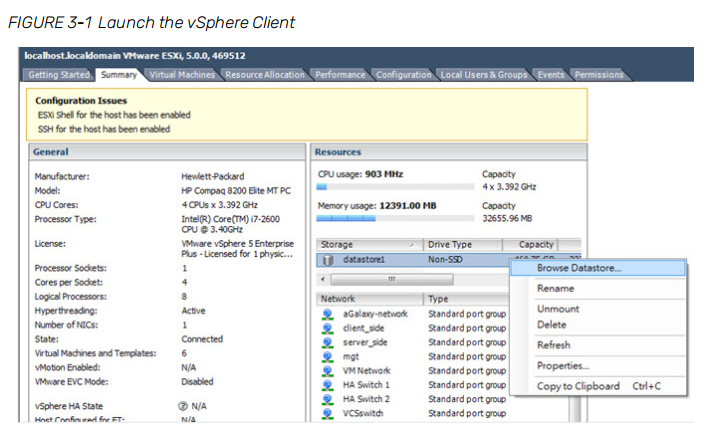Click the VM Network icon
709x442 pixels.
pyautogui.click(x=327, y=371)
